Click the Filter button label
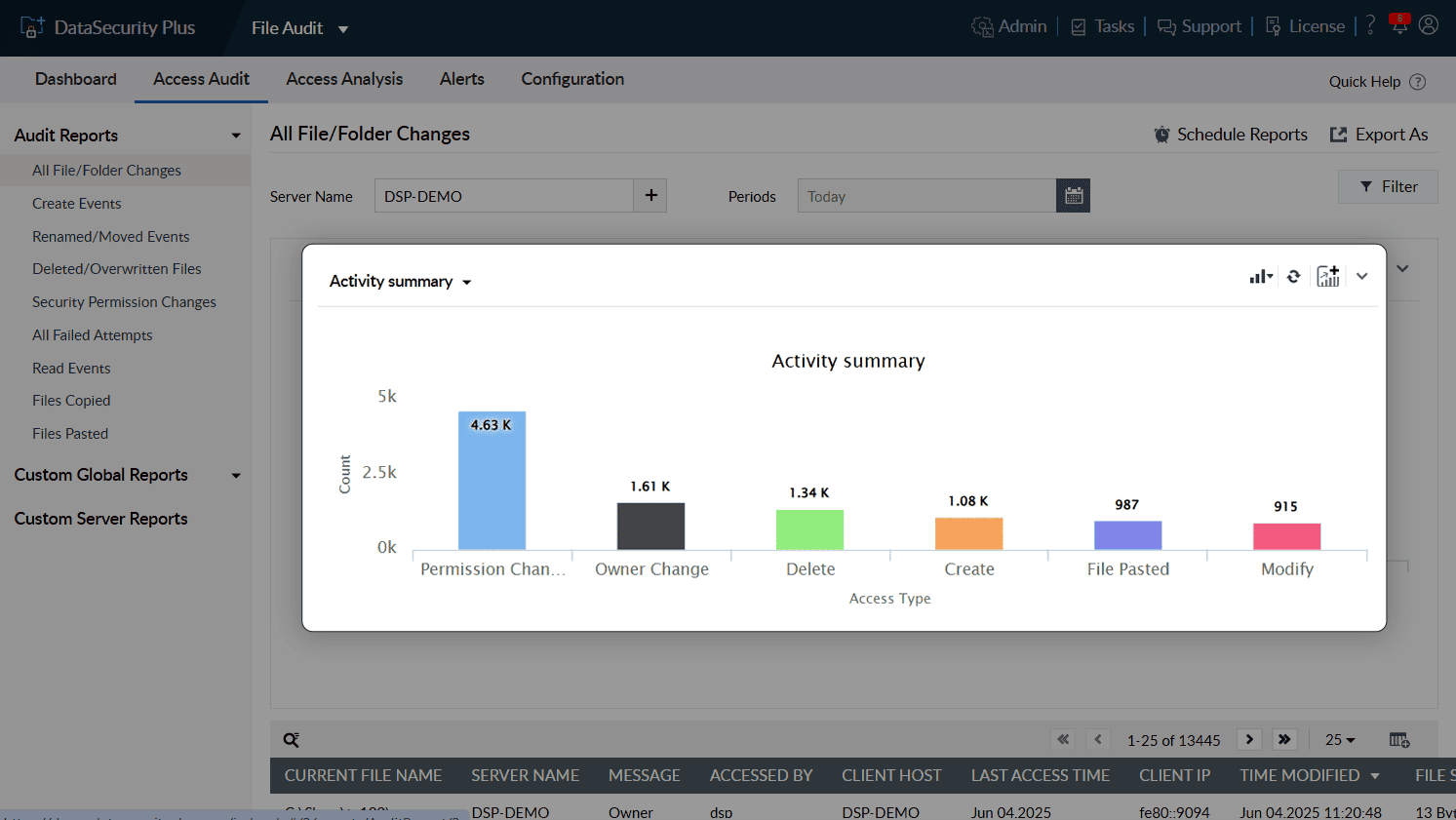This screenshot has height=820, width=1456. (1399, 186)
